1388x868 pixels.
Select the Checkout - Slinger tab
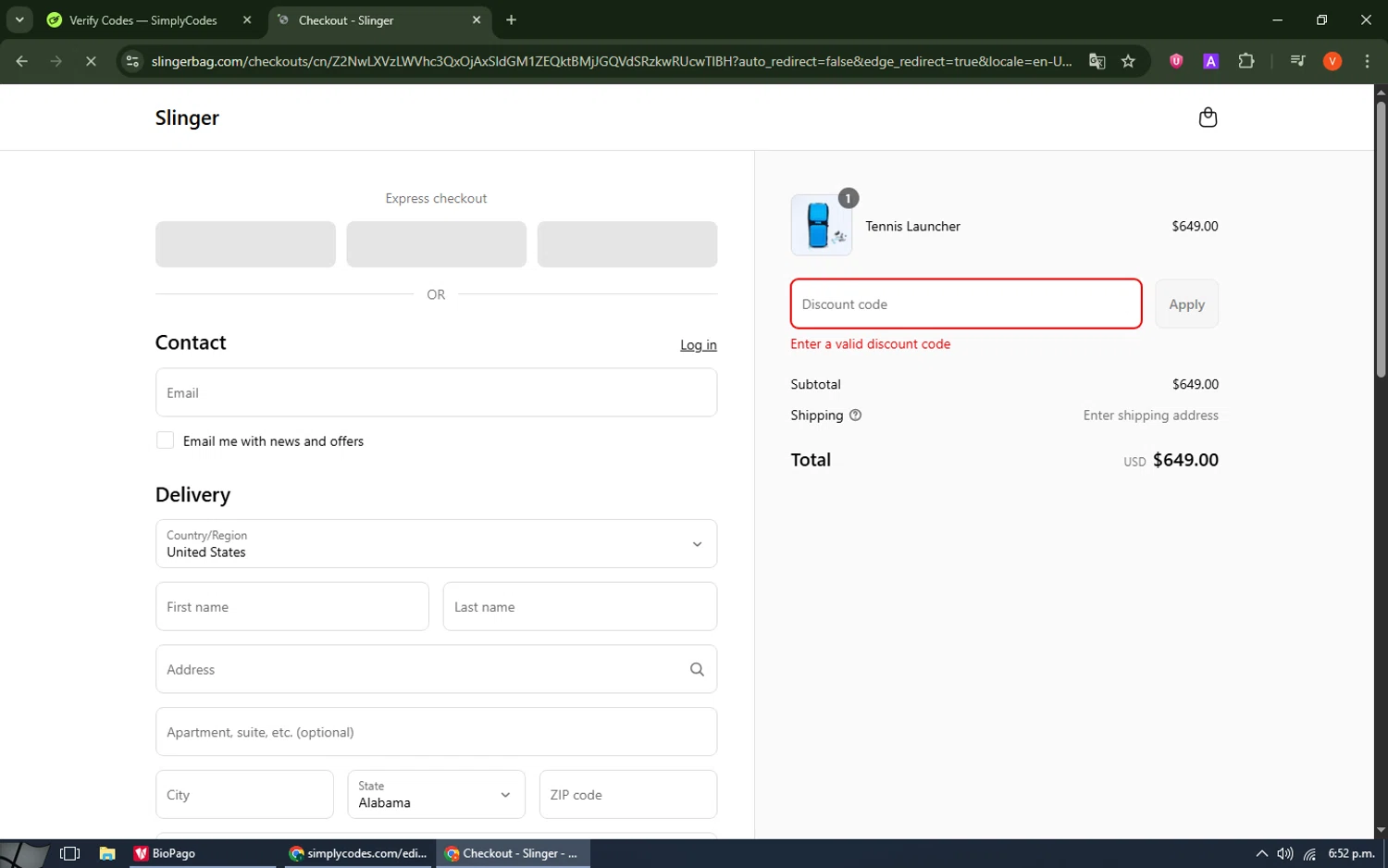coord(379,20)
